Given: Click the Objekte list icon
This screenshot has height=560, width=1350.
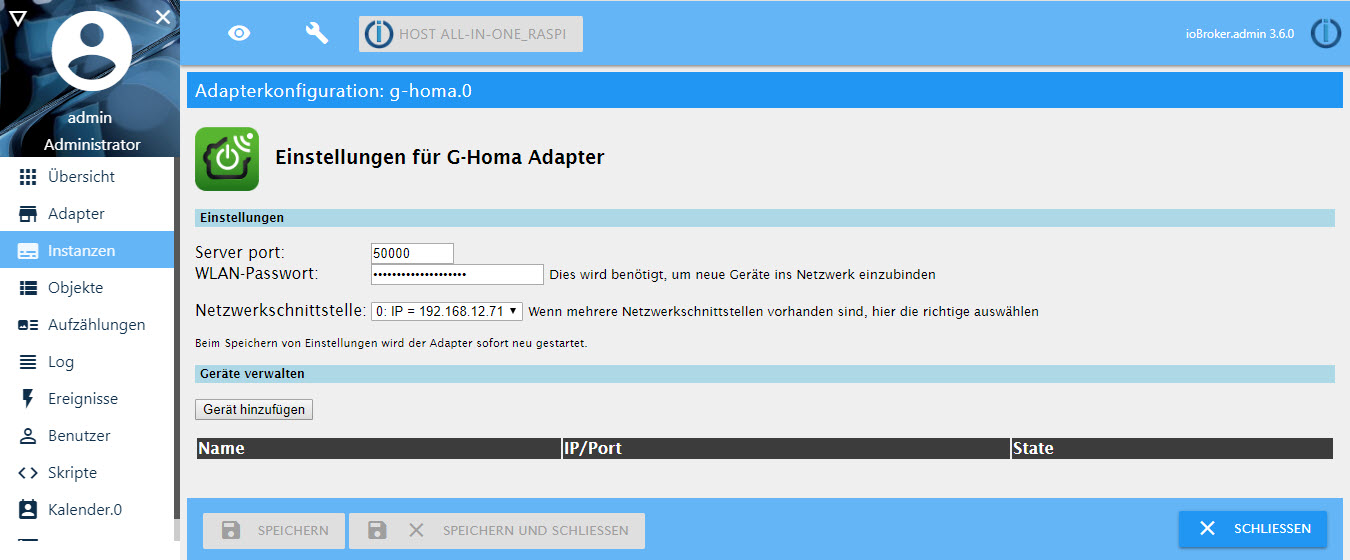Looking at the screenshot, I should click(x=28, y=288).
